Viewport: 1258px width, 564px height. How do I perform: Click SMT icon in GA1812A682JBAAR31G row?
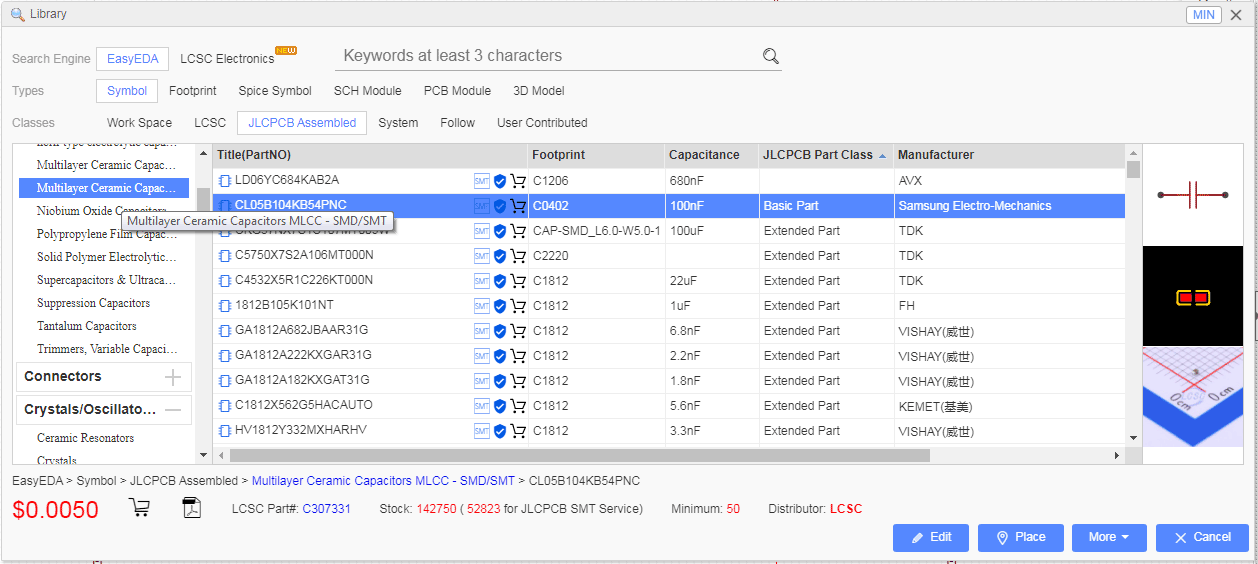click(x=482, y=331)
